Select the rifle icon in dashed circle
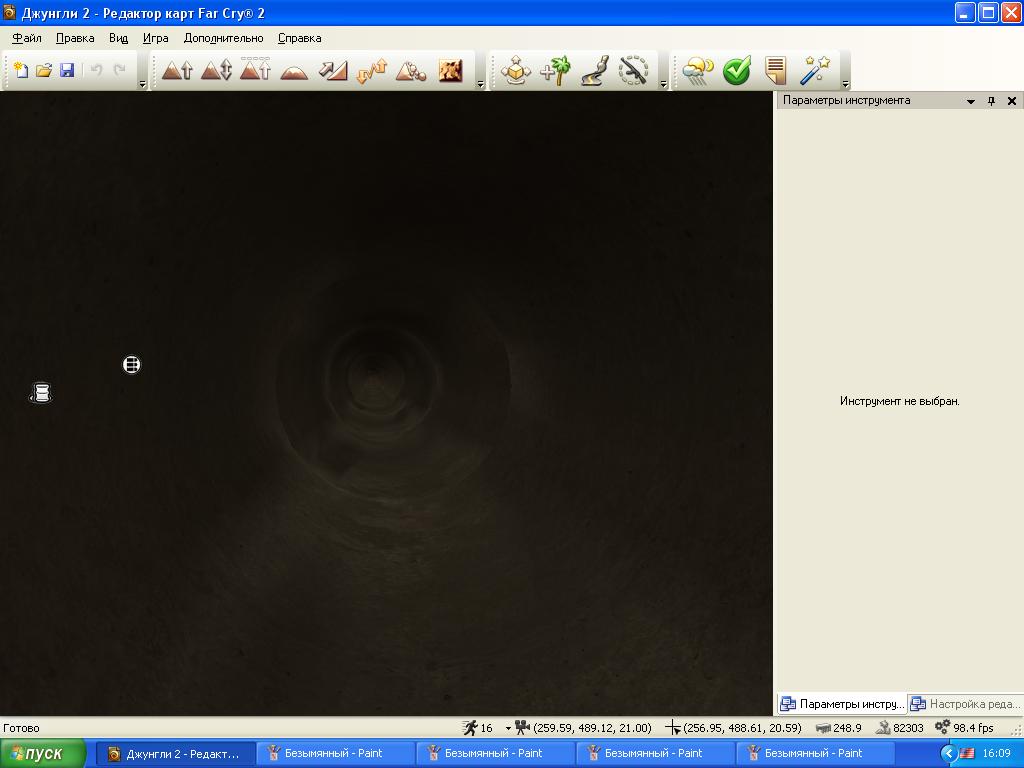1024x768 pixels. (633, 70)
